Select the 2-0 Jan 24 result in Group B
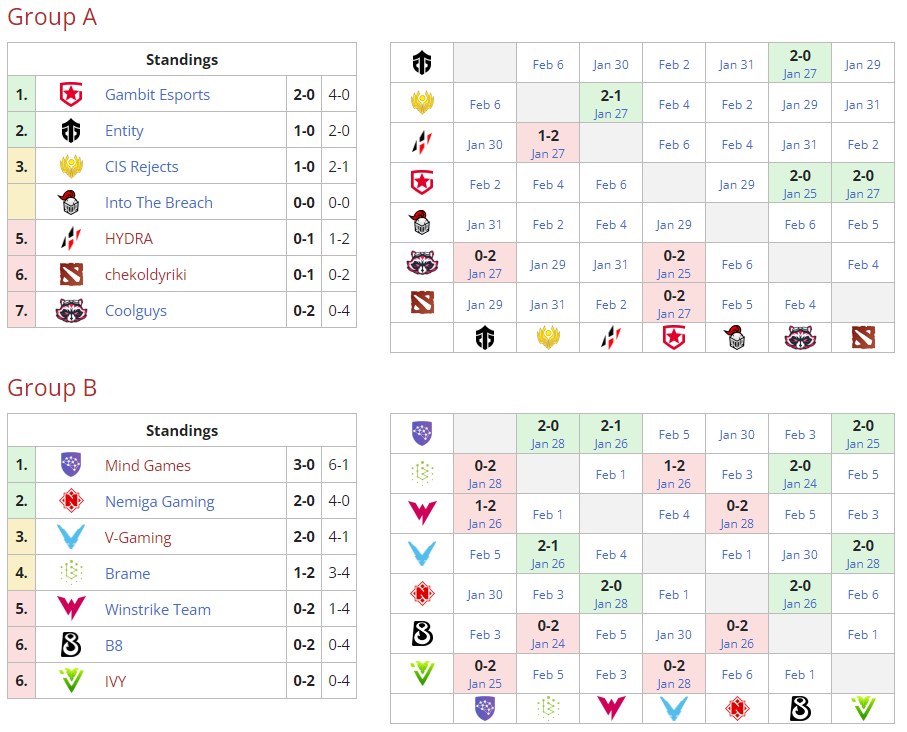 (x=800, y=474)
